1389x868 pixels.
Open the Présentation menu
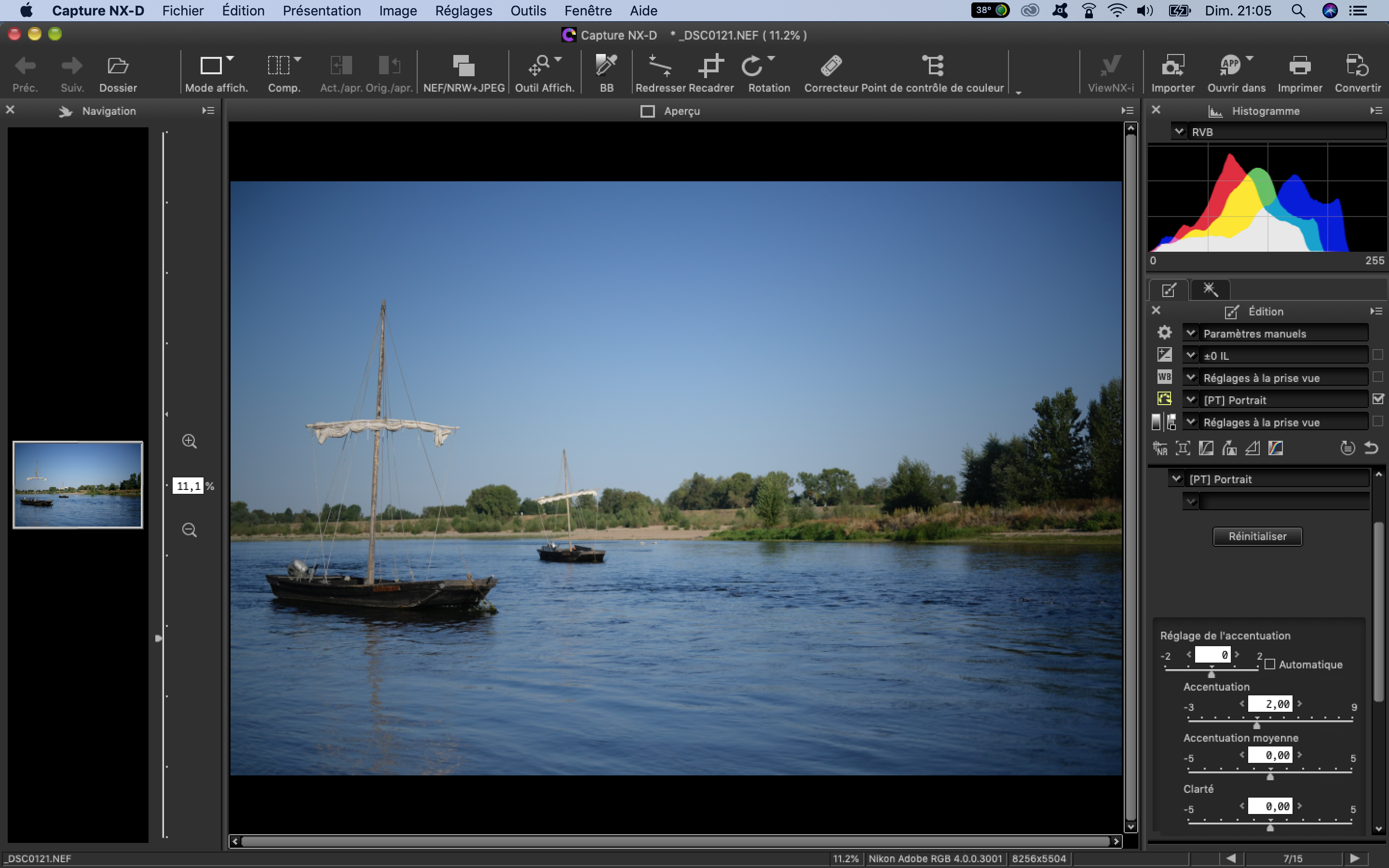click(x=321, y=10)
